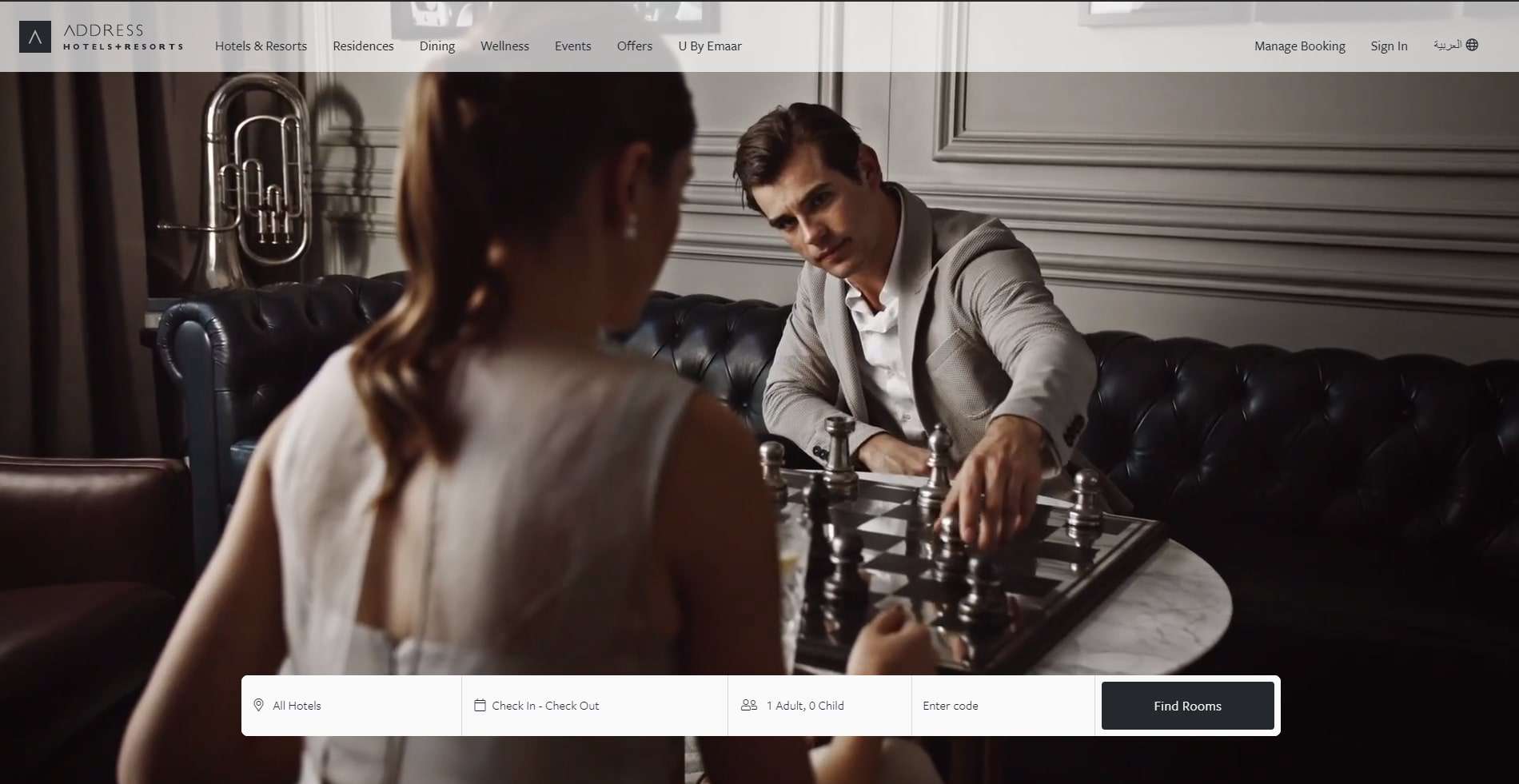The height and width of the screenshot is (784, 1519).
Task: Open the Wellness menu item
Action: click(x=504, y=46)
